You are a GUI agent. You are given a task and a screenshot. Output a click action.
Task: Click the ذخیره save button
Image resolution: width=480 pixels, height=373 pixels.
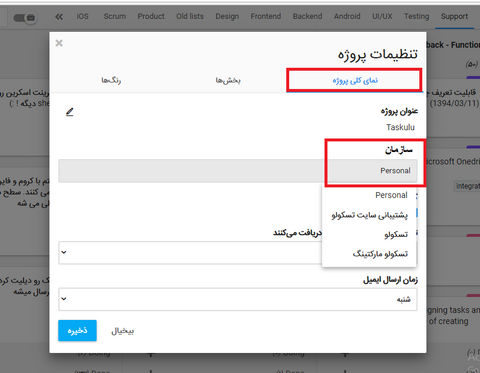tap(77, 331)
